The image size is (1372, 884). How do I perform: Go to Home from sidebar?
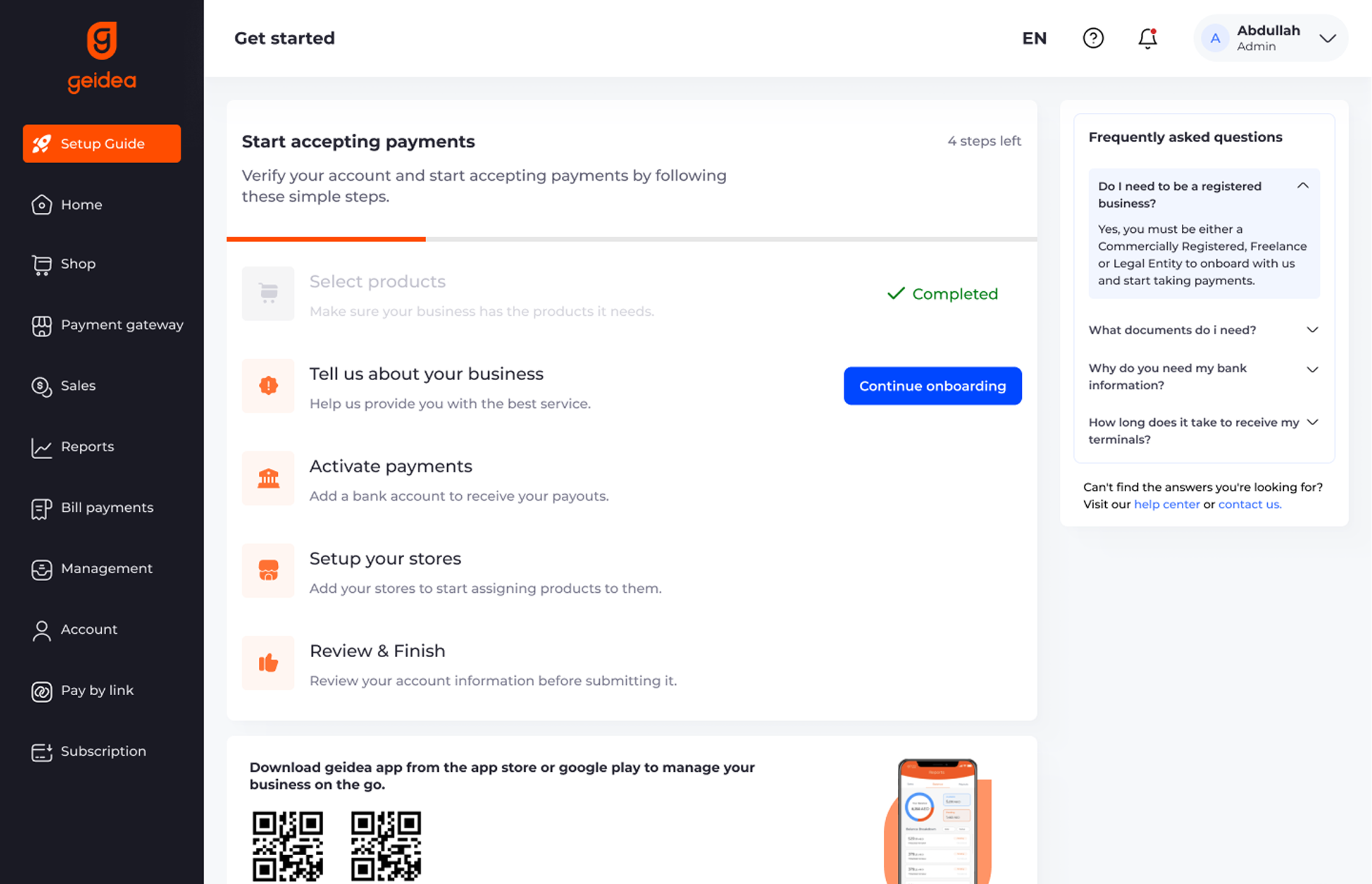tap(81, 205)
